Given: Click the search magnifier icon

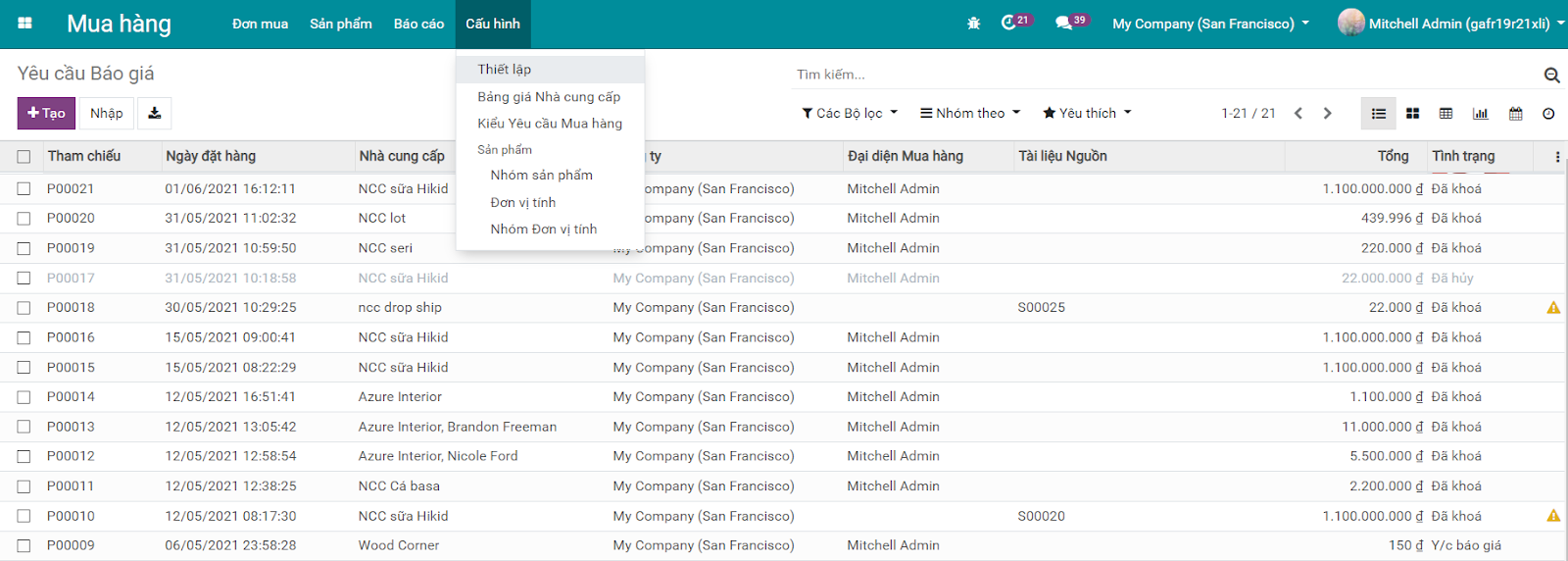Looking at the screenshot, I should click(1551, 75).
